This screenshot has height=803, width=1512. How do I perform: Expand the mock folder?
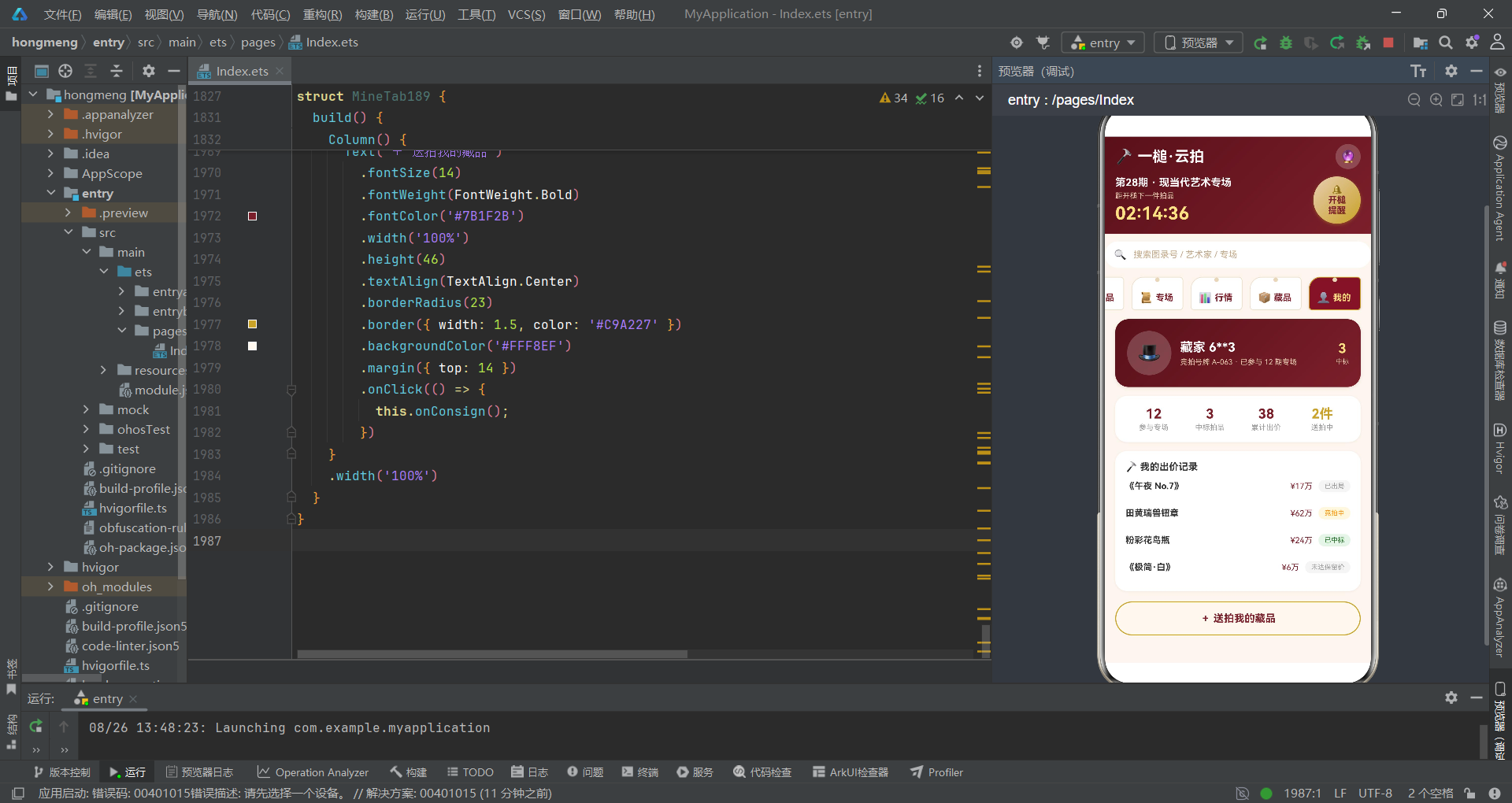[x=86, y=409]
